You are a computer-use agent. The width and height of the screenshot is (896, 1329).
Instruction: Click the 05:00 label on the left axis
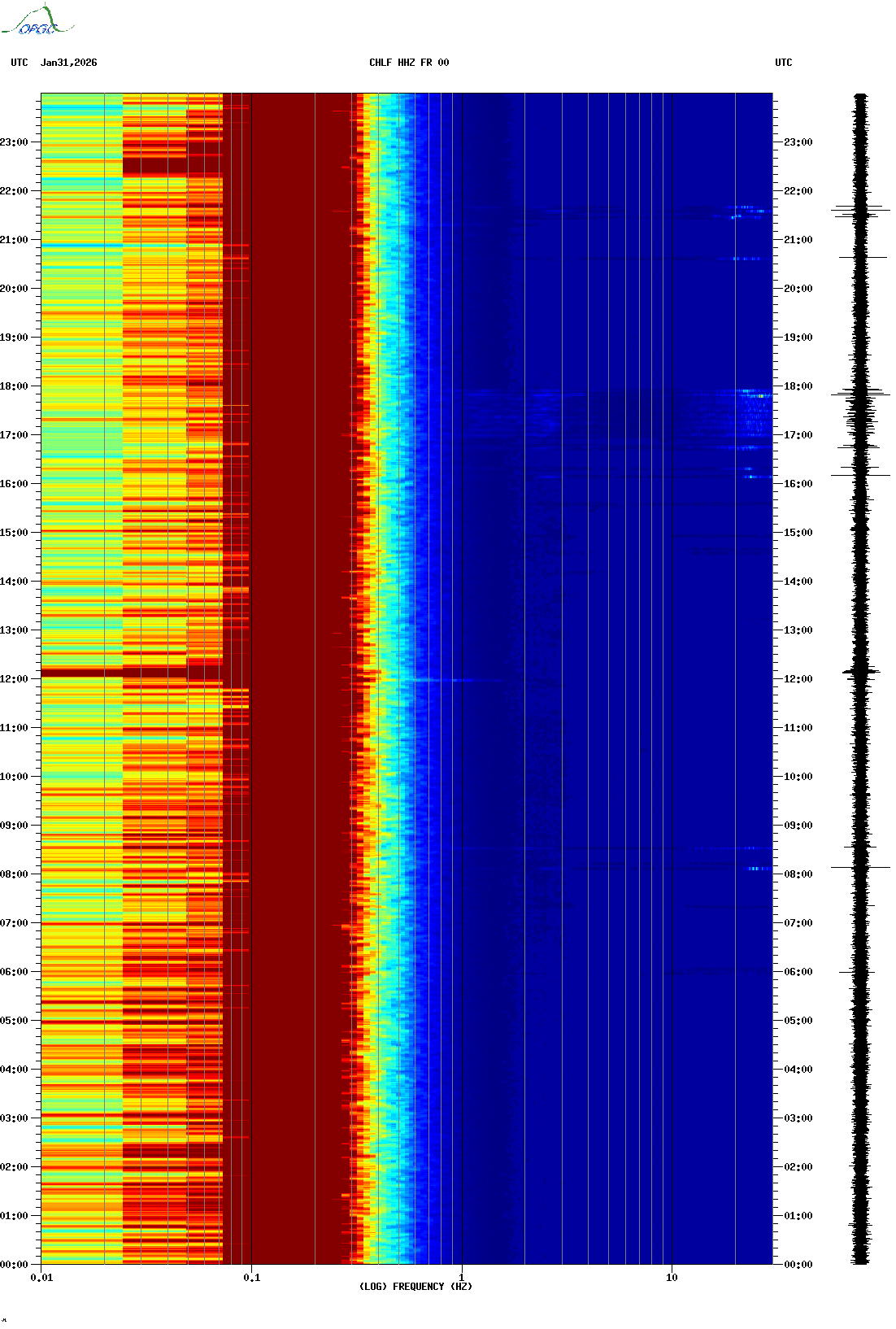click(14, 1021)
